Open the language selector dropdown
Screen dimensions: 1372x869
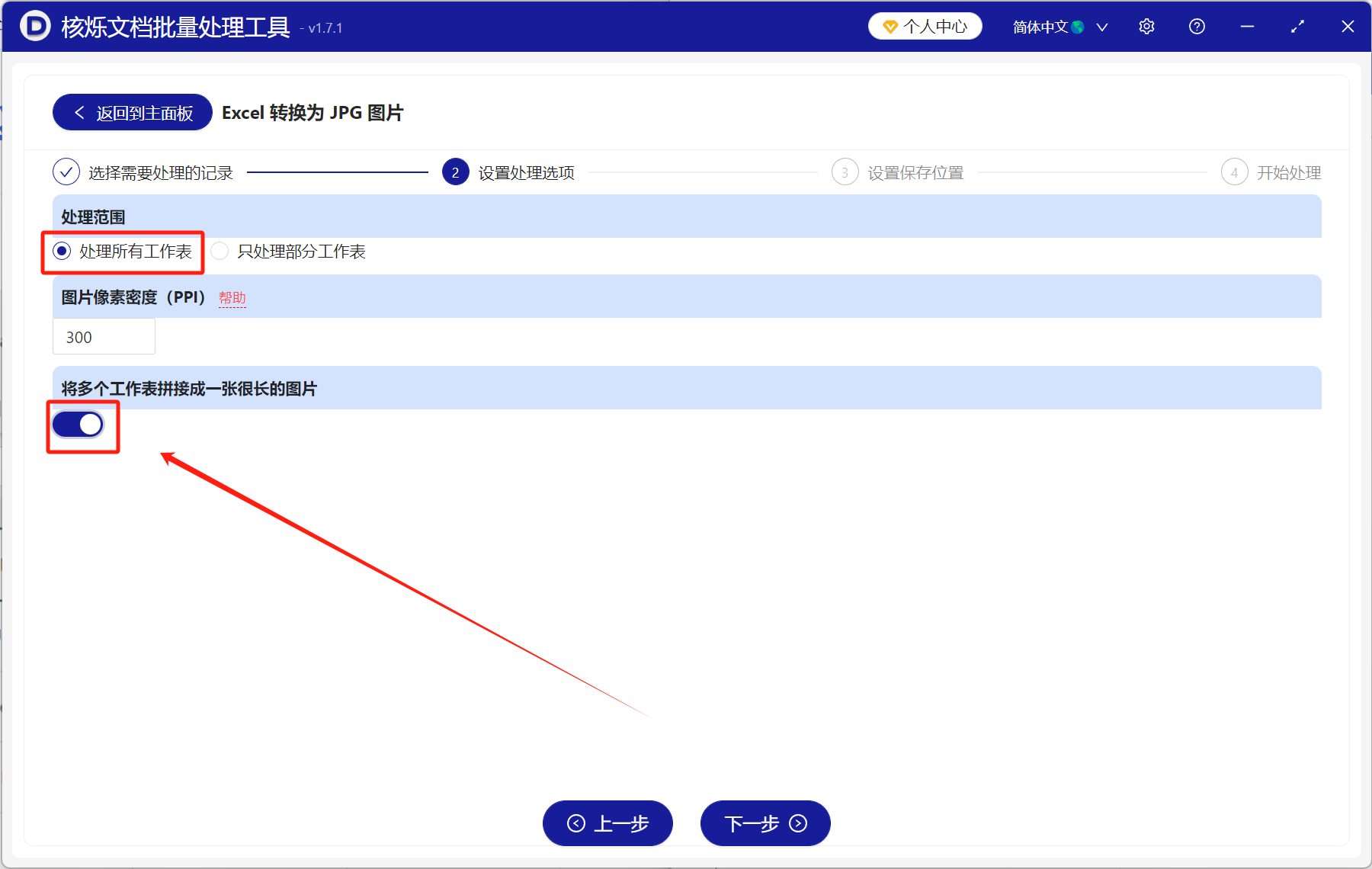click(1102, 26)
